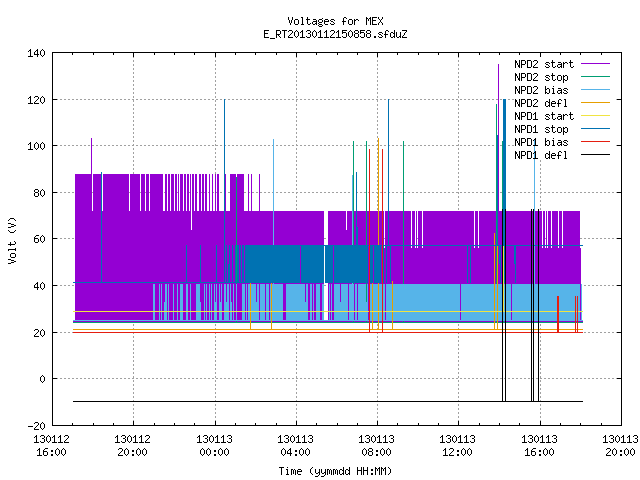This screenshot has width=640, height=480.
Task: Click the NPD1 stop blue legend line
Action: [x=595, y=129]
